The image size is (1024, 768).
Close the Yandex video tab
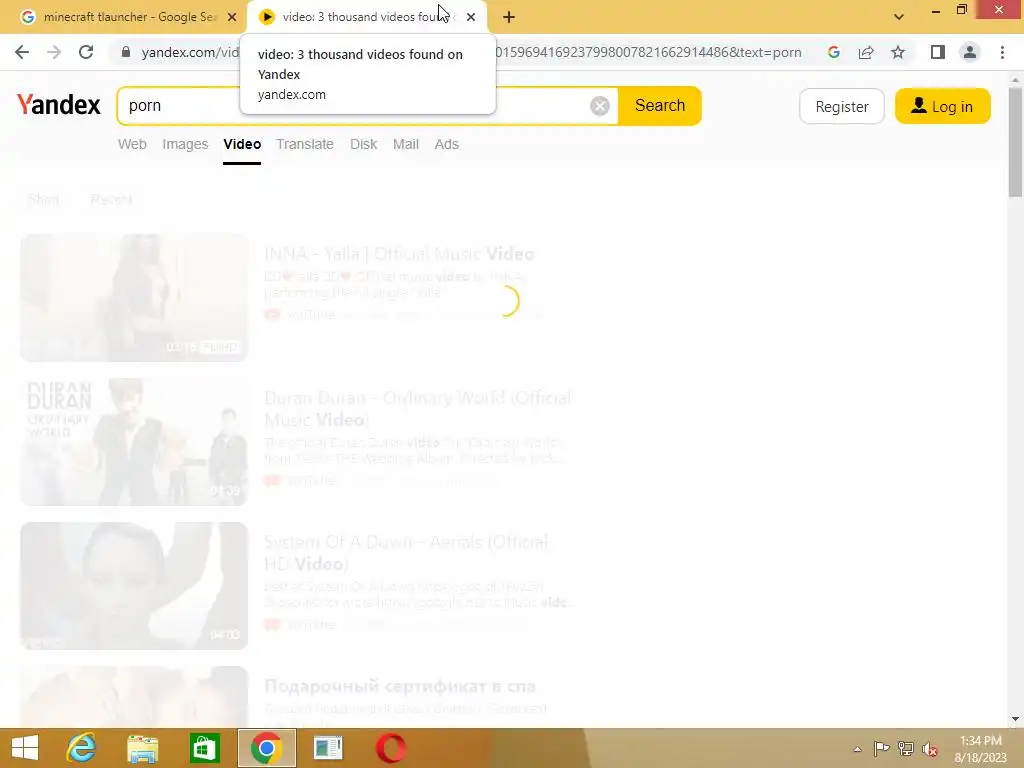coord(471,17)
